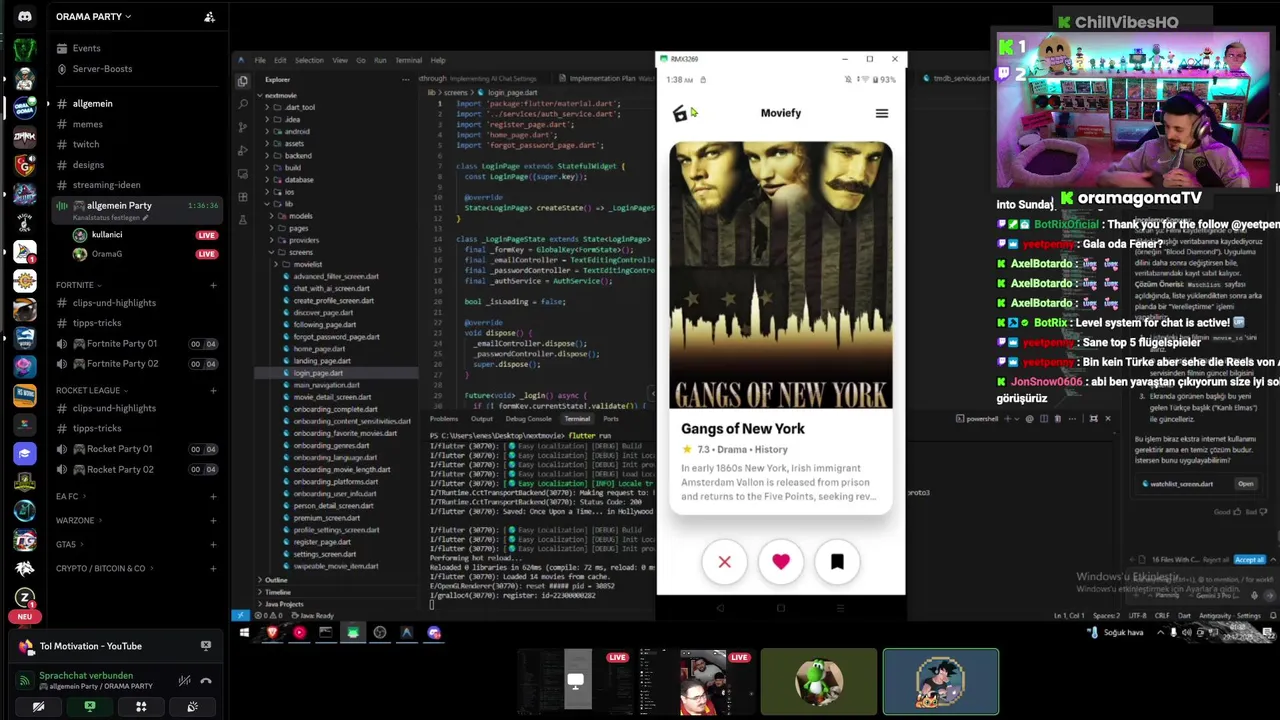Select the Yoshi avatar participant tile
The image size is (1280, 720).
click(x=819, y=682)
